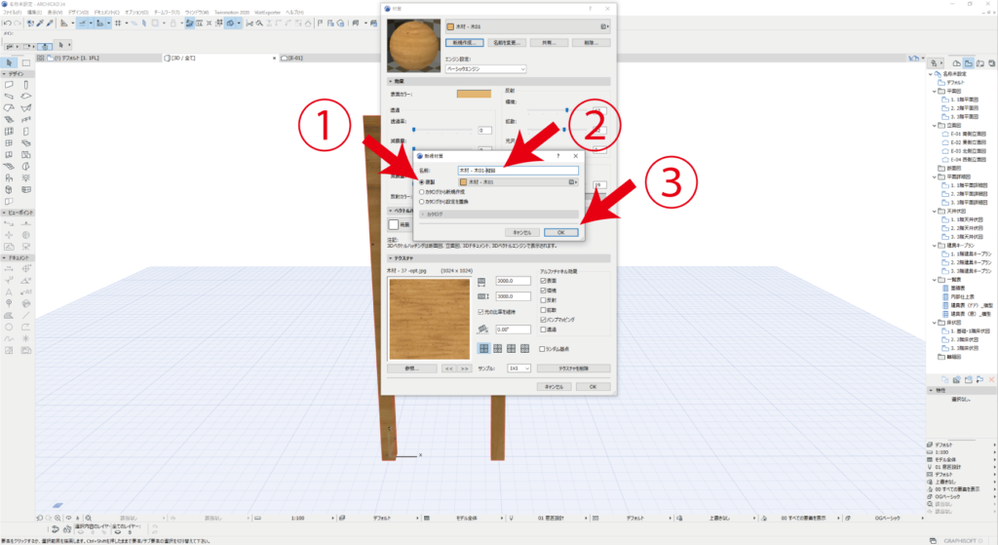
Task: Select the カタログから新規作成 radio option
Action: tap(421, 192)
